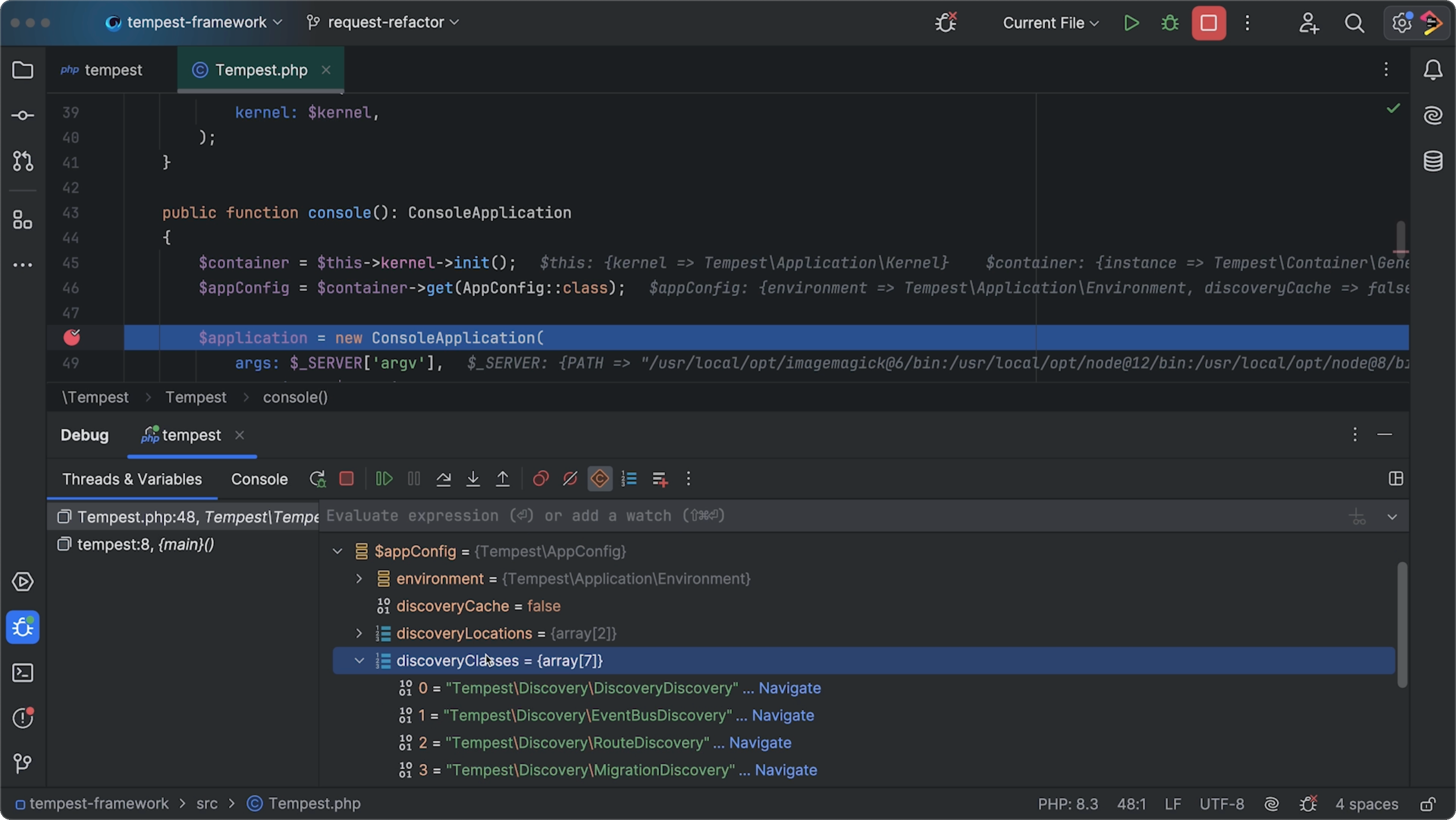Open the Terminal tool window icon
Screen dimensions: 1456x820
[x=23, y=673]
